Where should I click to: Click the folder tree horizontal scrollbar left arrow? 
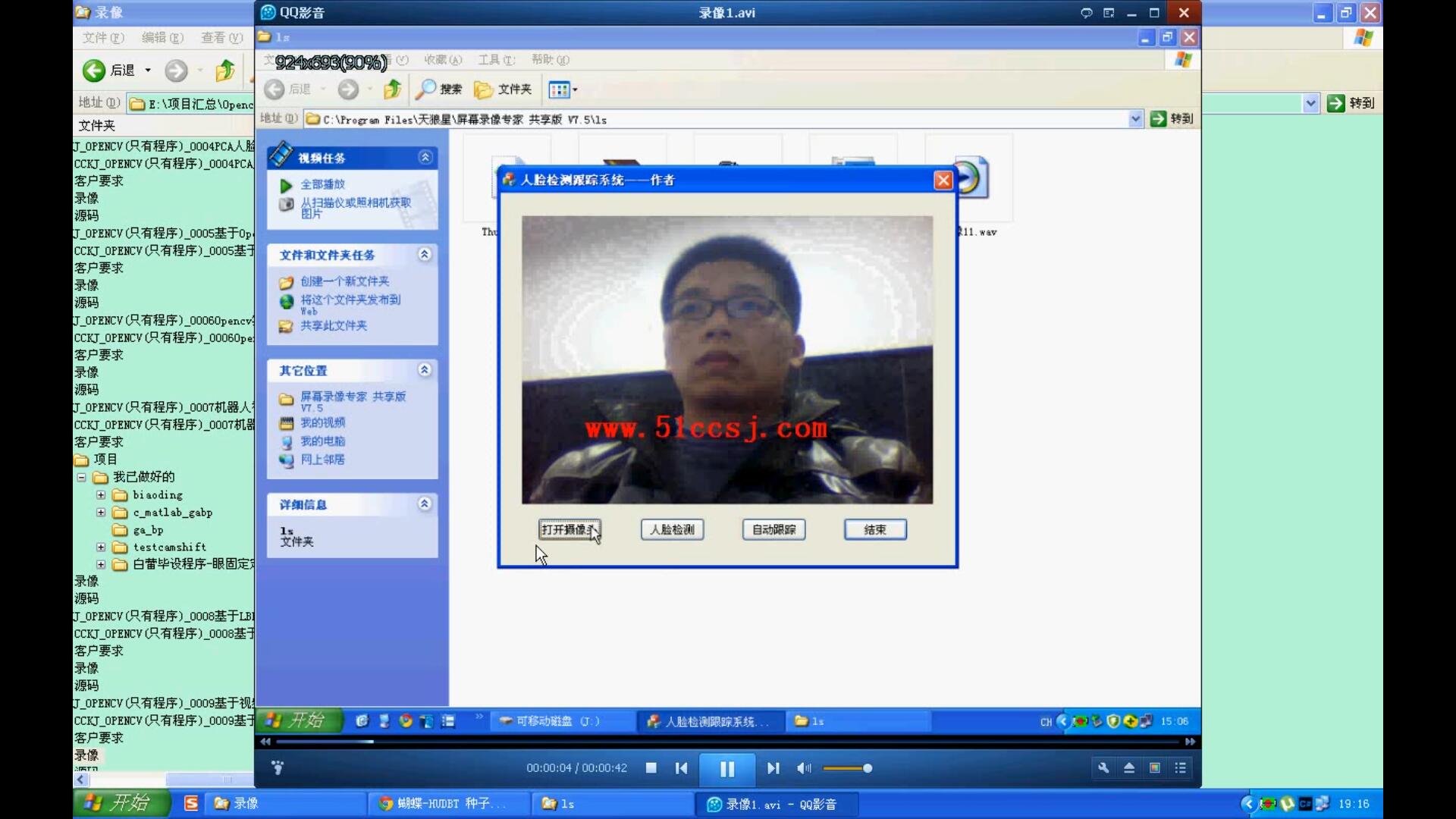pyautogui.click(x=81, y=780)
